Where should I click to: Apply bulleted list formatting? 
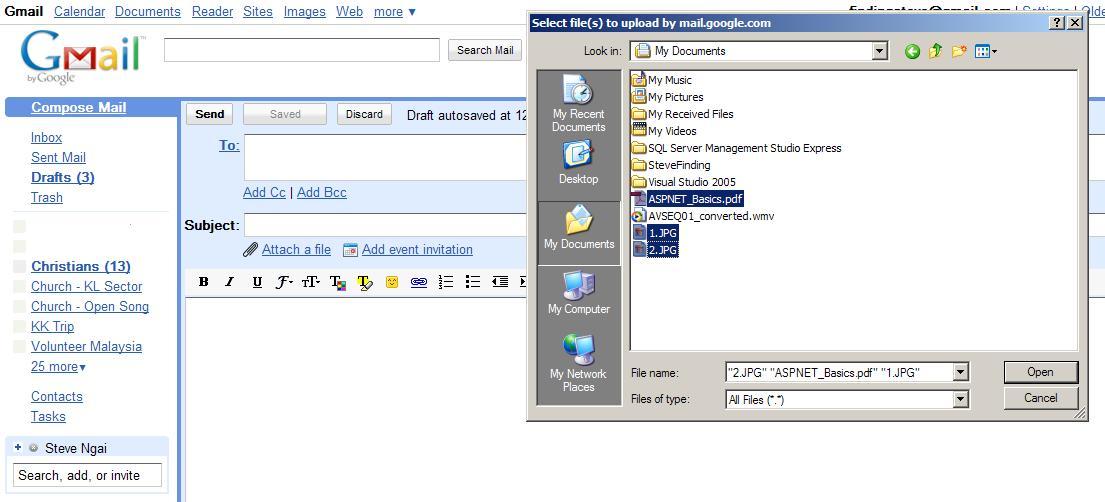point(473,282)
